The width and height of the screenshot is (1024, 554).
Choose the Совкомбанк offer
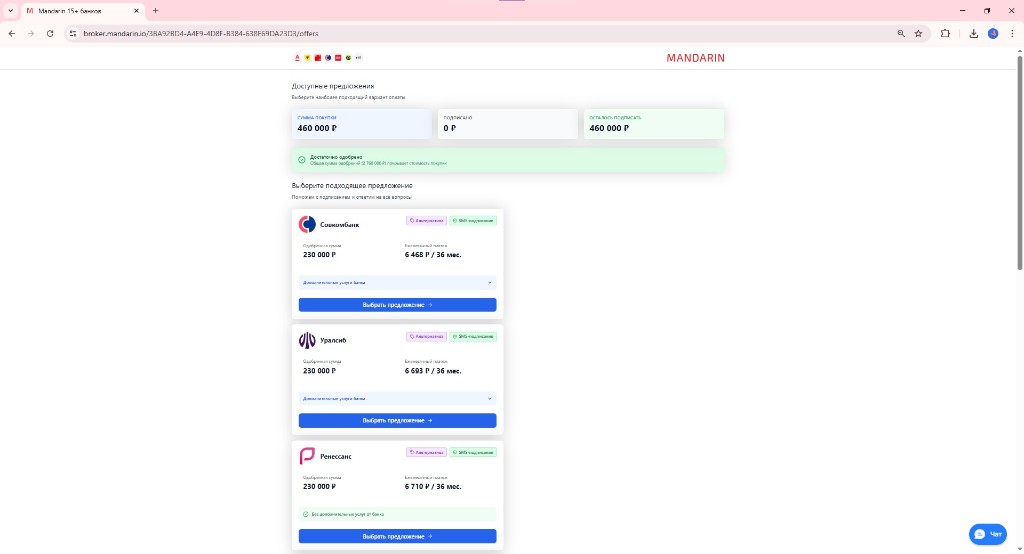pos(397,305)
